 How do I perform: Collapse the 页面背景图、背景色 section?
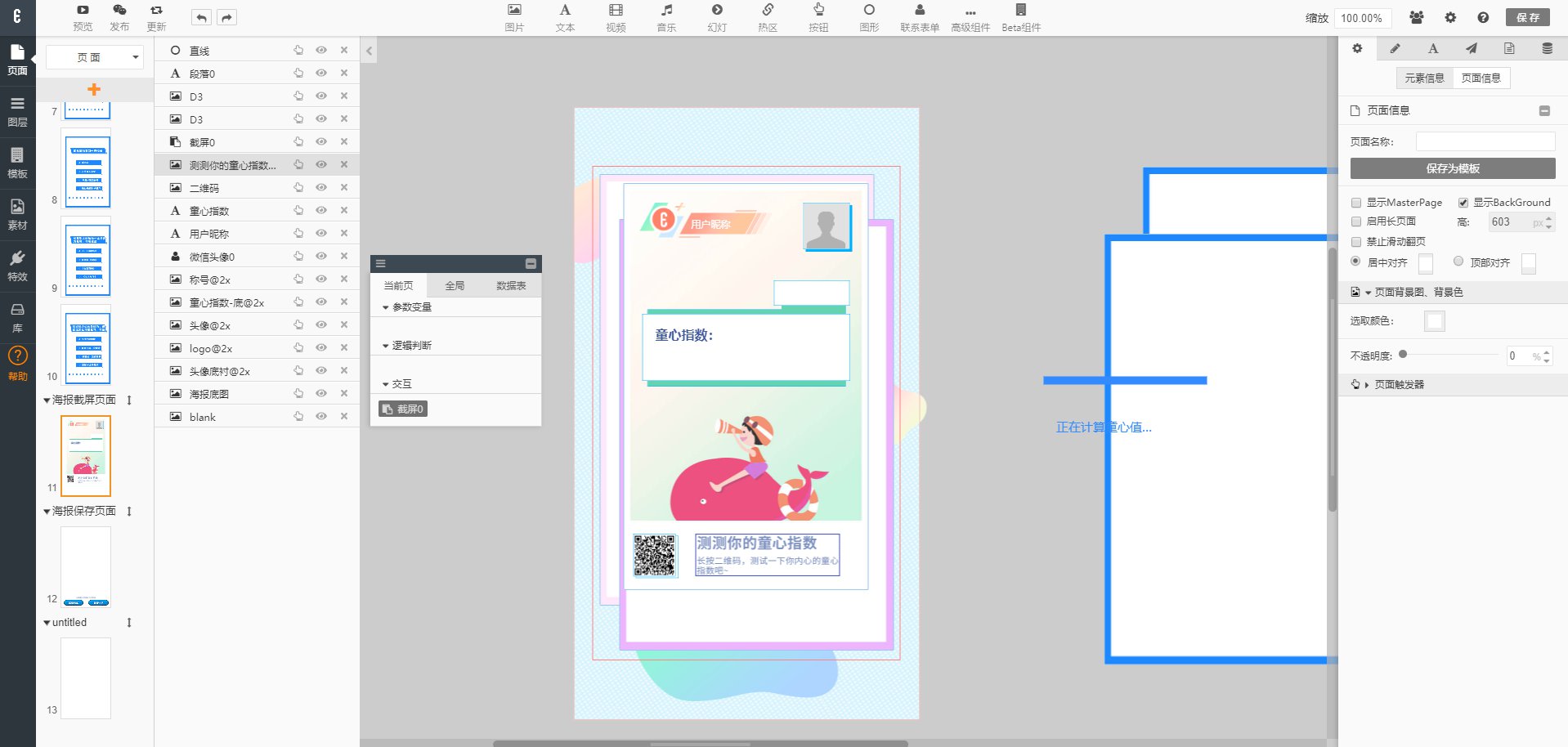coord(1368,293)
